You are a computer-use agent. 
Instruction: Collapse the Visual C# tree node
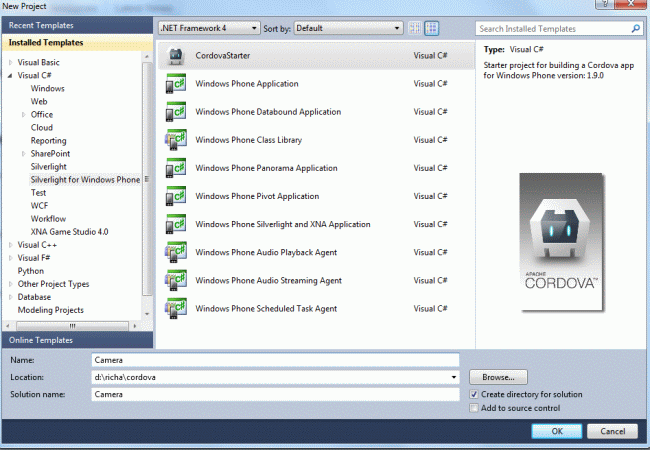(x=10, y=75)
